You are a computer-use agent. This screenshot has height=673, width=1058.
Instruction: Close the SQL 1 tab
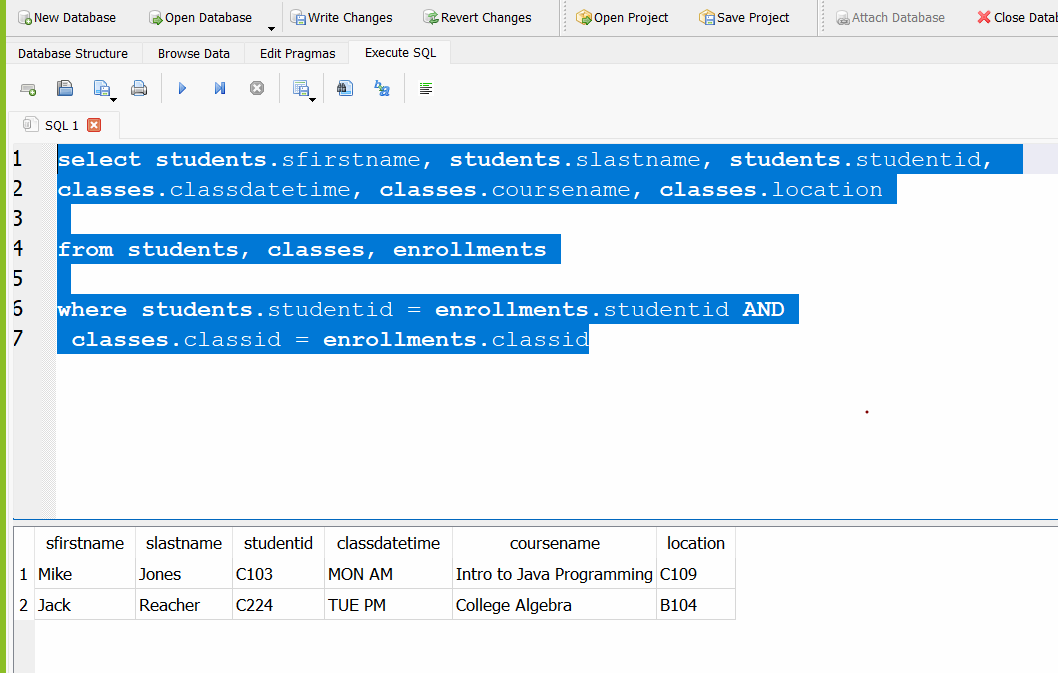94,125
